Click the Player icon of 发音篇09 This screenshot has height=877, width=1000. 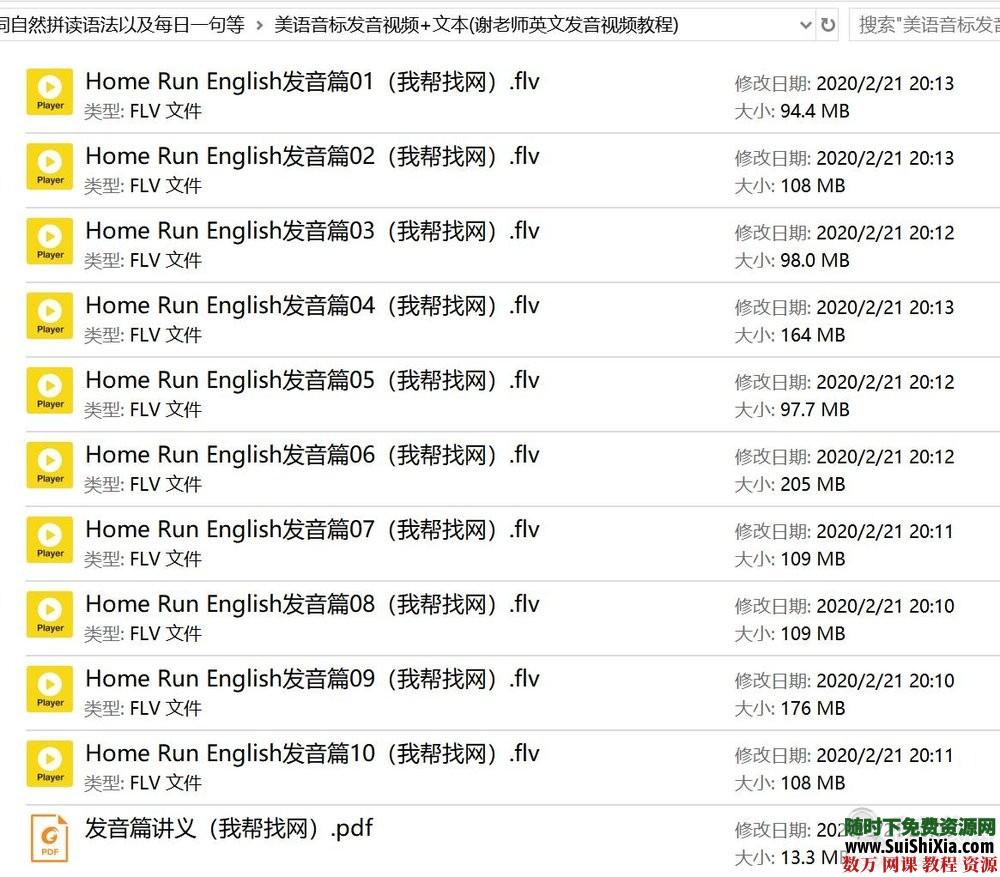tap(49, 688)
